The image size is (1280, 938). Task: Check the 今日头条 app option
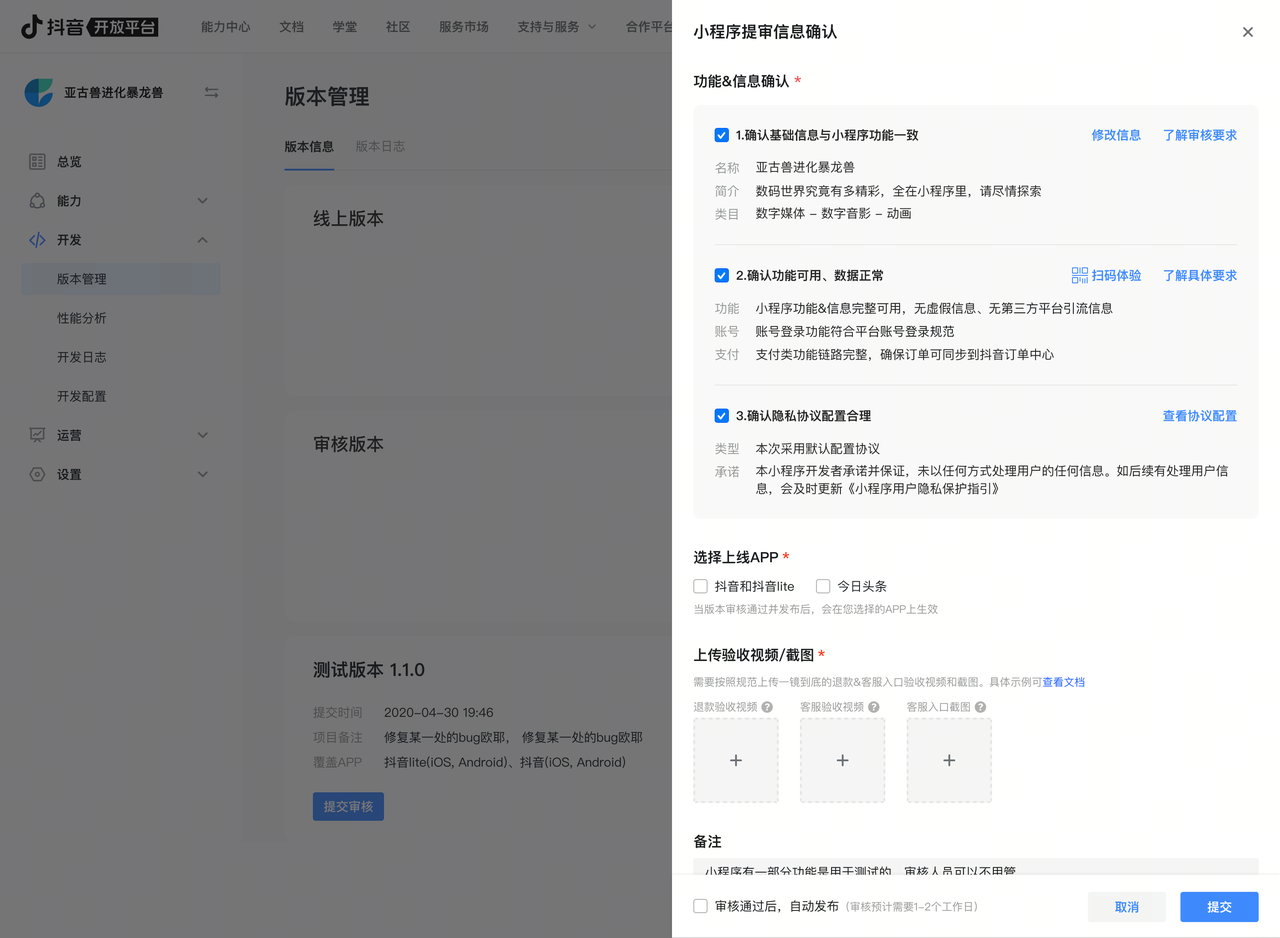point(823,586)
